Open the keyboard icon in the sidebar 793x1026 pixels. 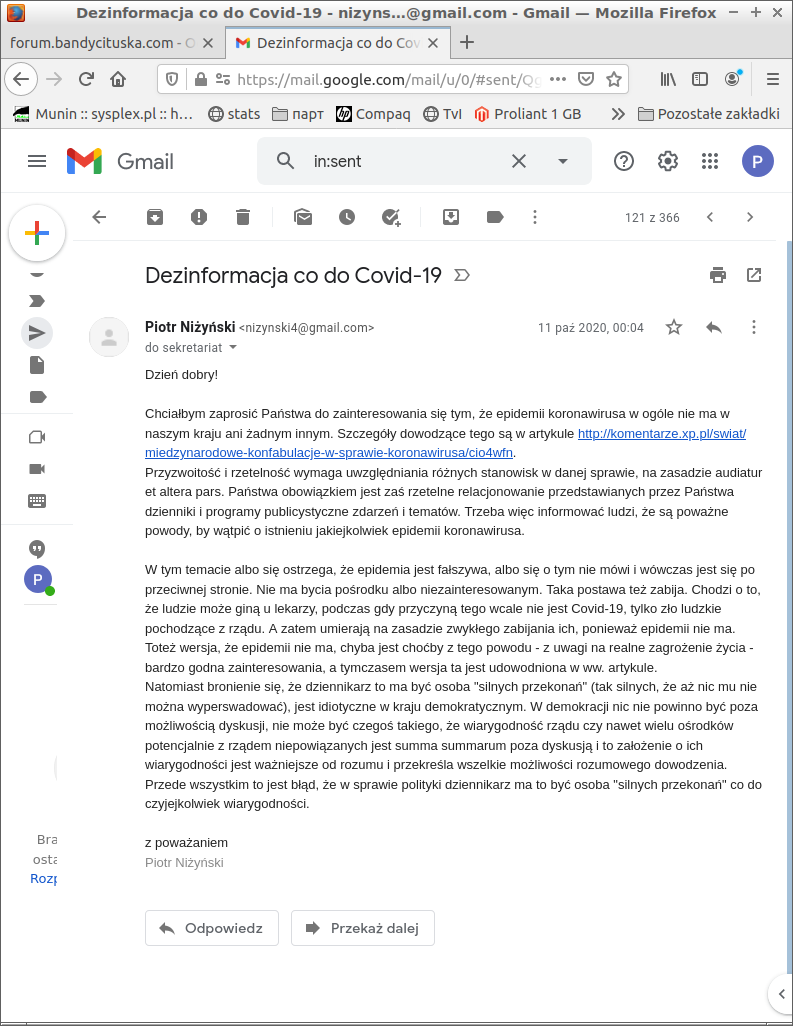pos(37,501)
